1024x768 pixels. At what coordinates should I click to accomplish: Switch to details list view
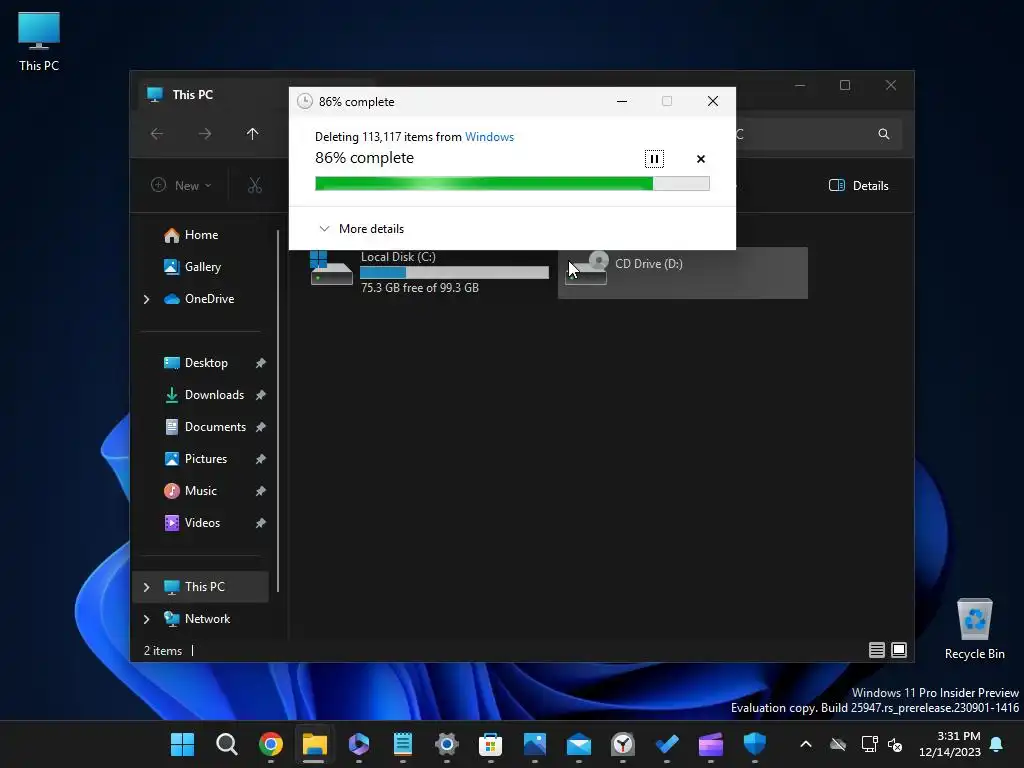click(876, 650)
